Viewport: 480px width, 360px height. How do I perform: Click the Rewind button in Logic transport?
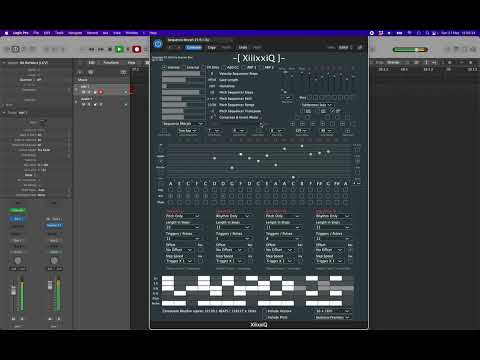coord(92,49)
